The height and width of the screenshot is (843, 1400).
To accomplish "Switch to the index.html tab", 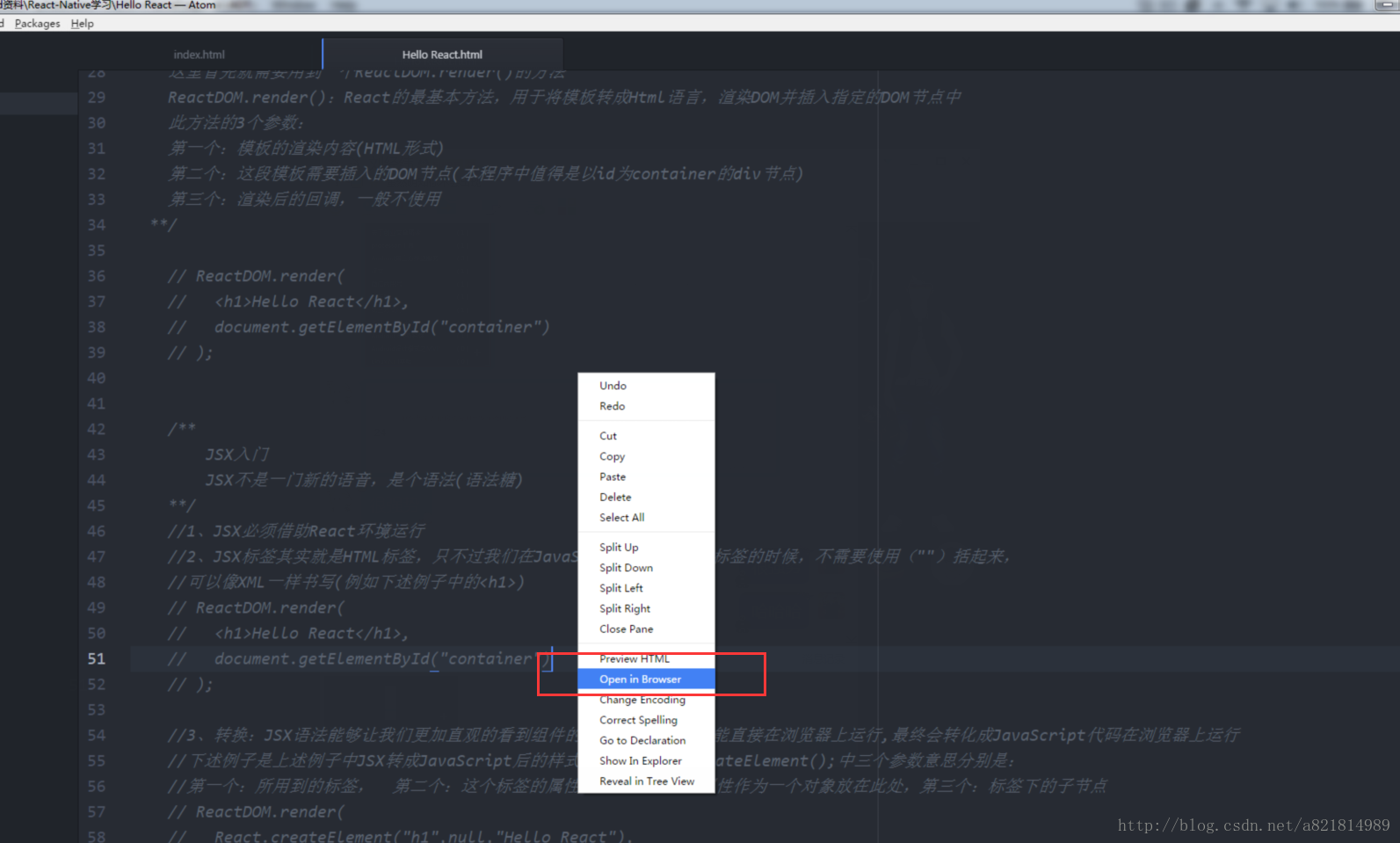I will (199, 55).
